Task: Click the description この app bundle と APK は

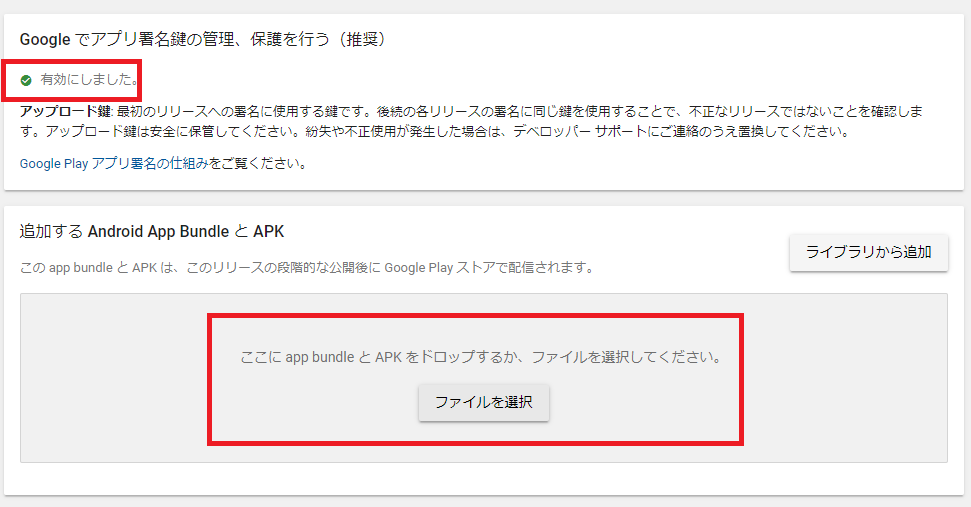Action: [x=307, y=267]
